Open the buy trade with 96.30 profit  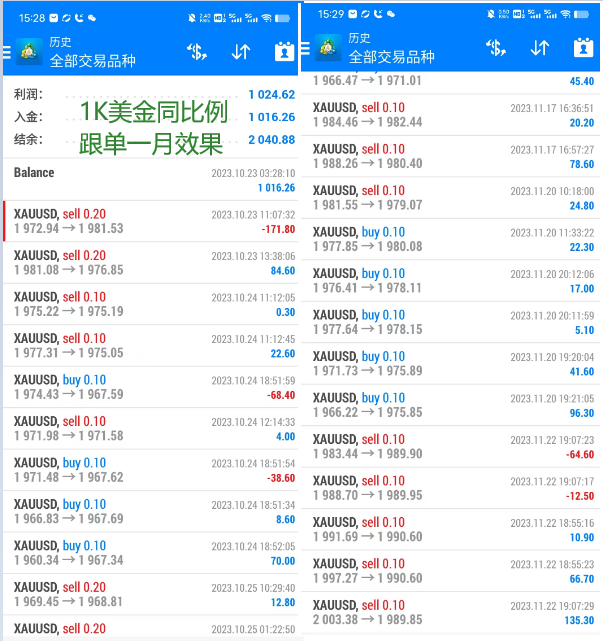tap(451, 405)
